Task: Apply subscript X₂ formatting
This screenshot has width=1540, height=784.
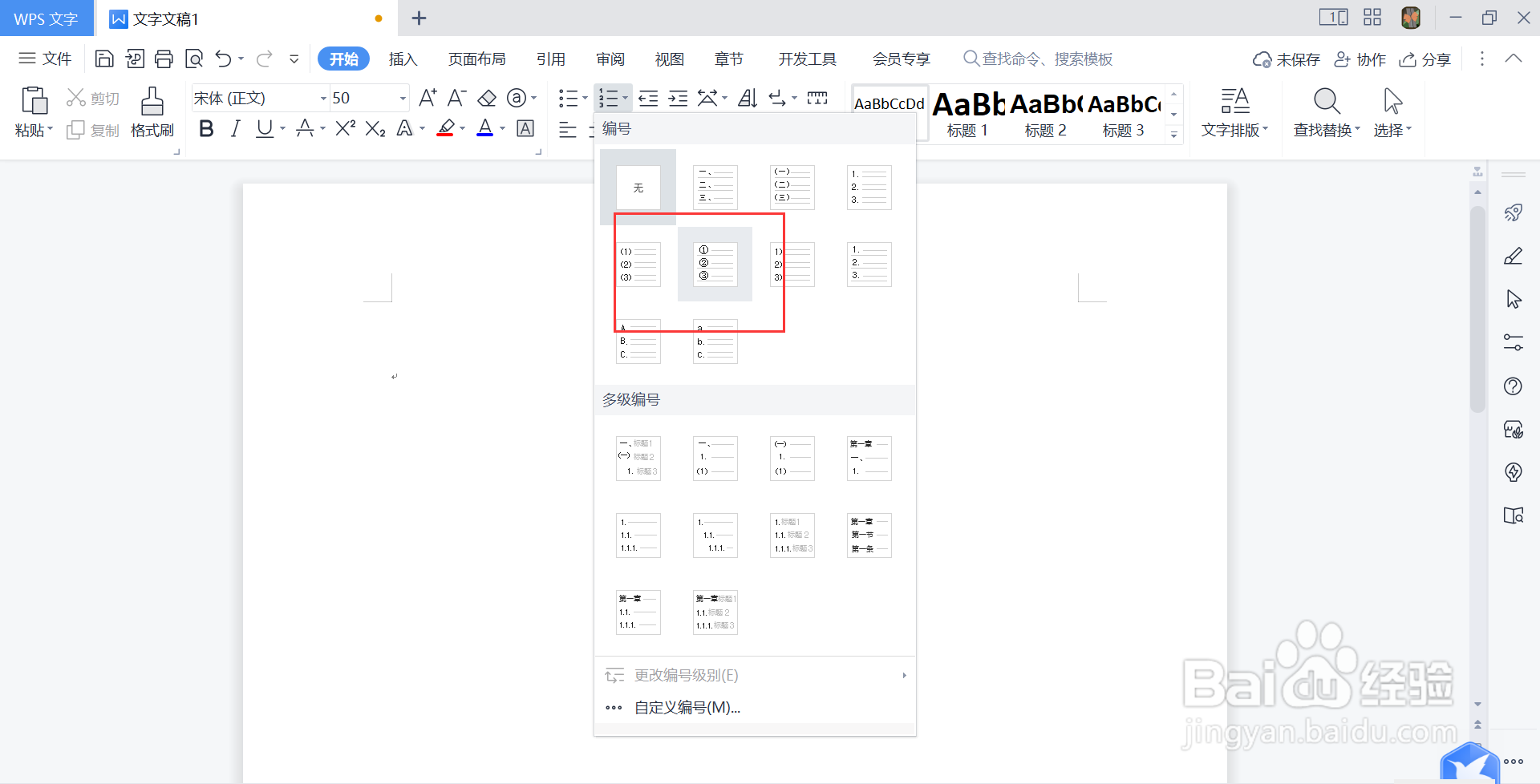Action: 375,128
